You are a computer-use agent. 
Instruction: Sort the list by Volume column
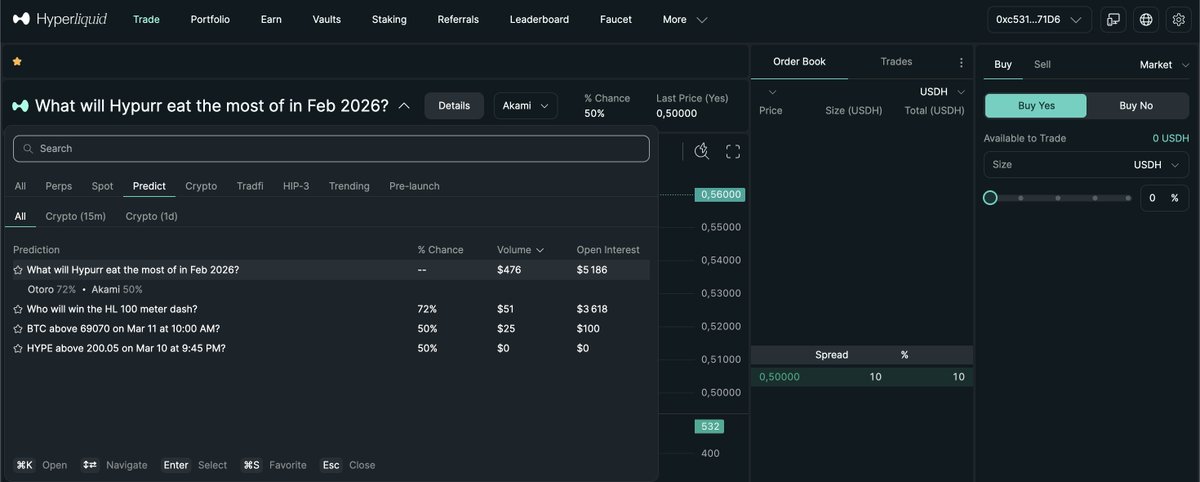click(x=520, y=250)
